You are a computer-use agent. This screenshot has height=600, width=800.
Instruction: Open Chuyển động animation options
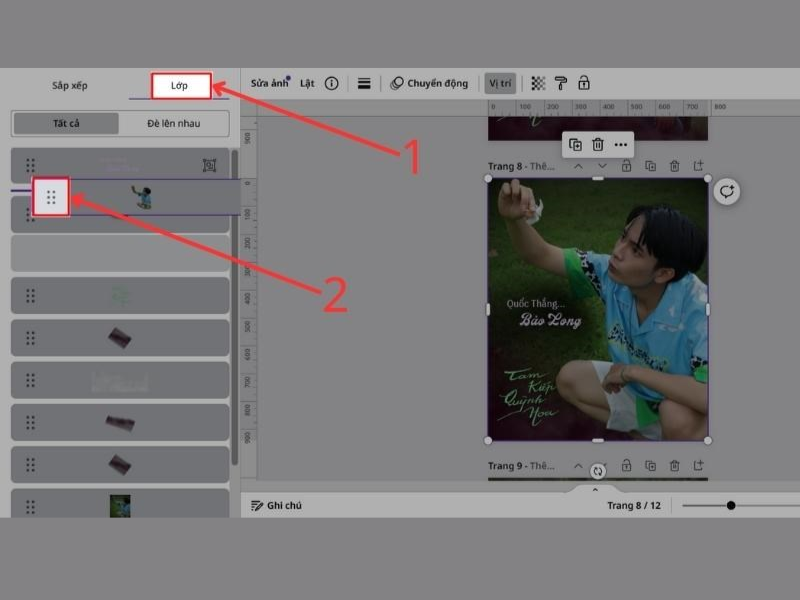coord(430,83)
